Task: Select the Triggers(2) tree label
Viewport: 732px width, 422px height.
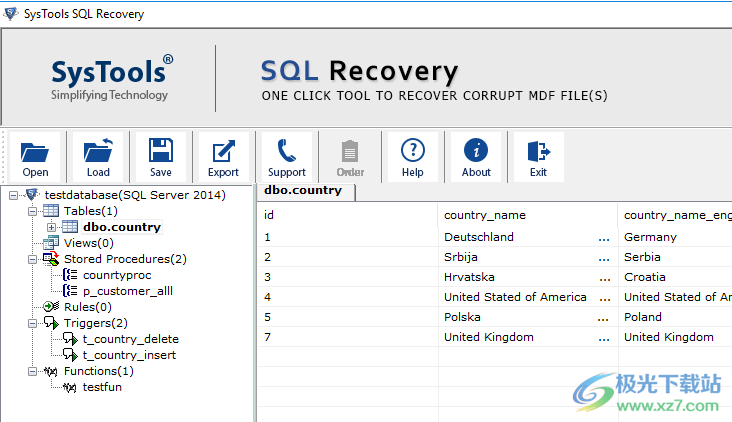Action: pyautogui.click(x=96, y=323)
